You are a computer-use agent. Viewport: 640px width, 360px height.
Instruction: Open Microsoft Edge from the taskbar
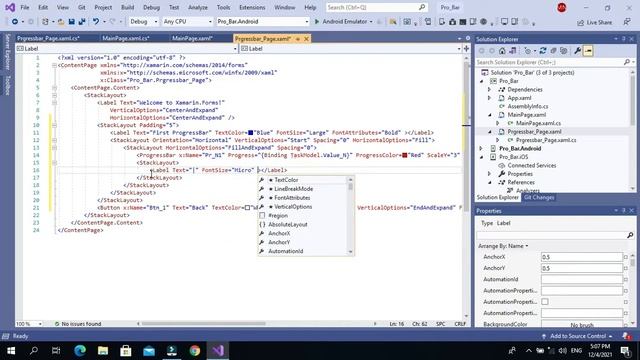click(80, 351)
